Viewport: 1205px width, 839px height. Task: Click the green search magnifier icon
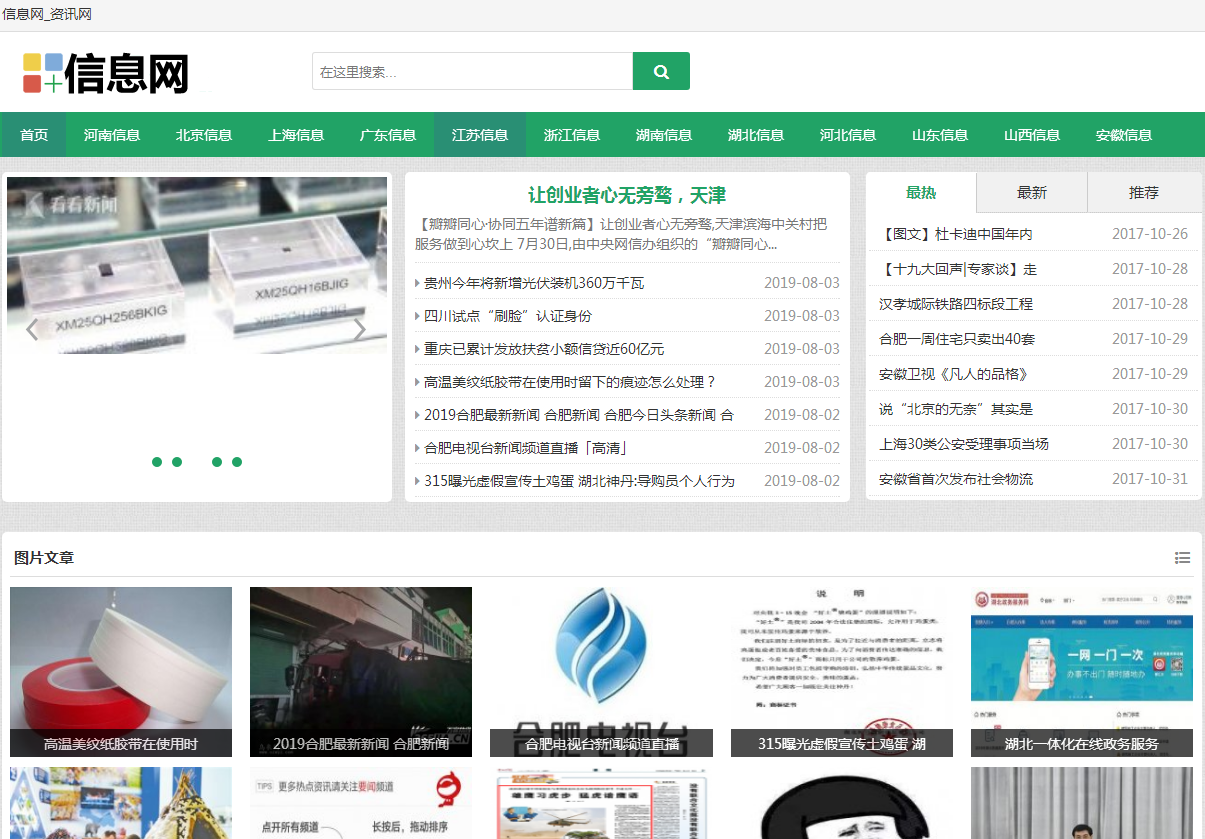coord(661,71)
